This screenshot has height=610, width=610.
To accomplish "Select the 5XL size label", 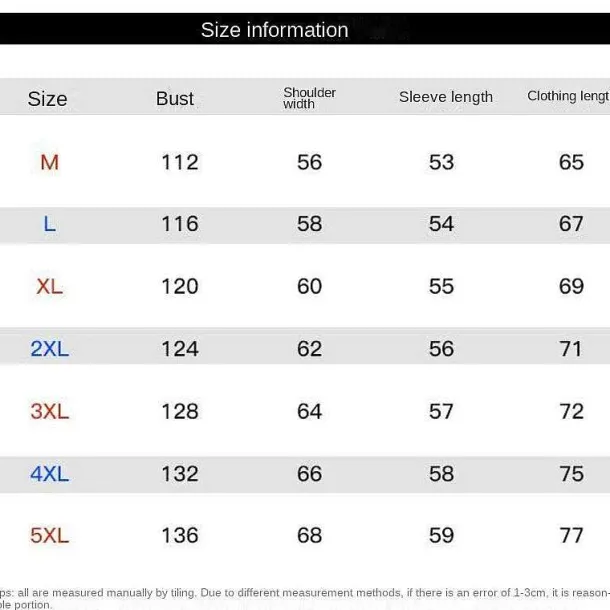I will point(49,536).
